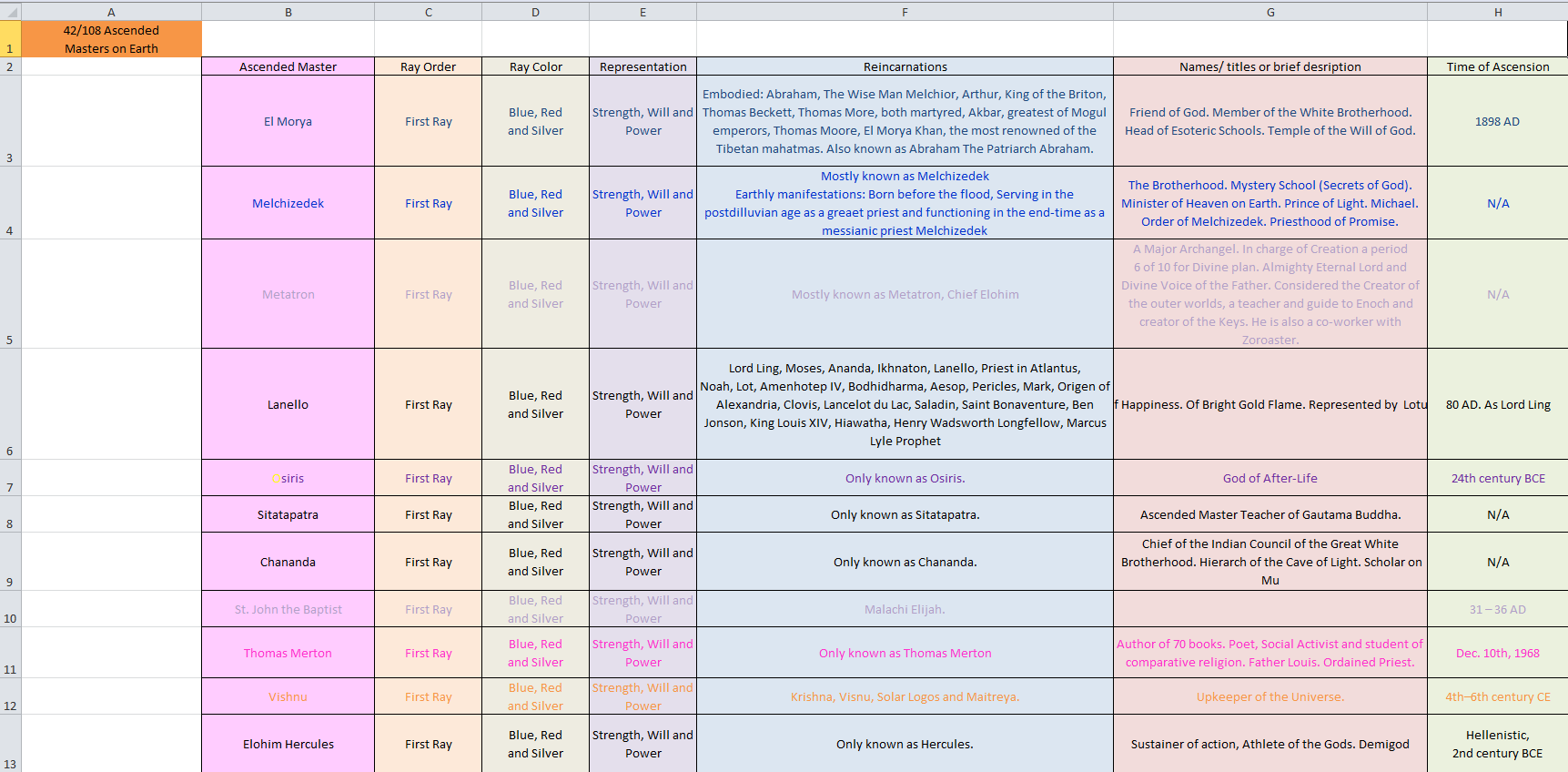Select the 'Melchizedek' name cell
1568x772 pixels.
pos(288,203)
